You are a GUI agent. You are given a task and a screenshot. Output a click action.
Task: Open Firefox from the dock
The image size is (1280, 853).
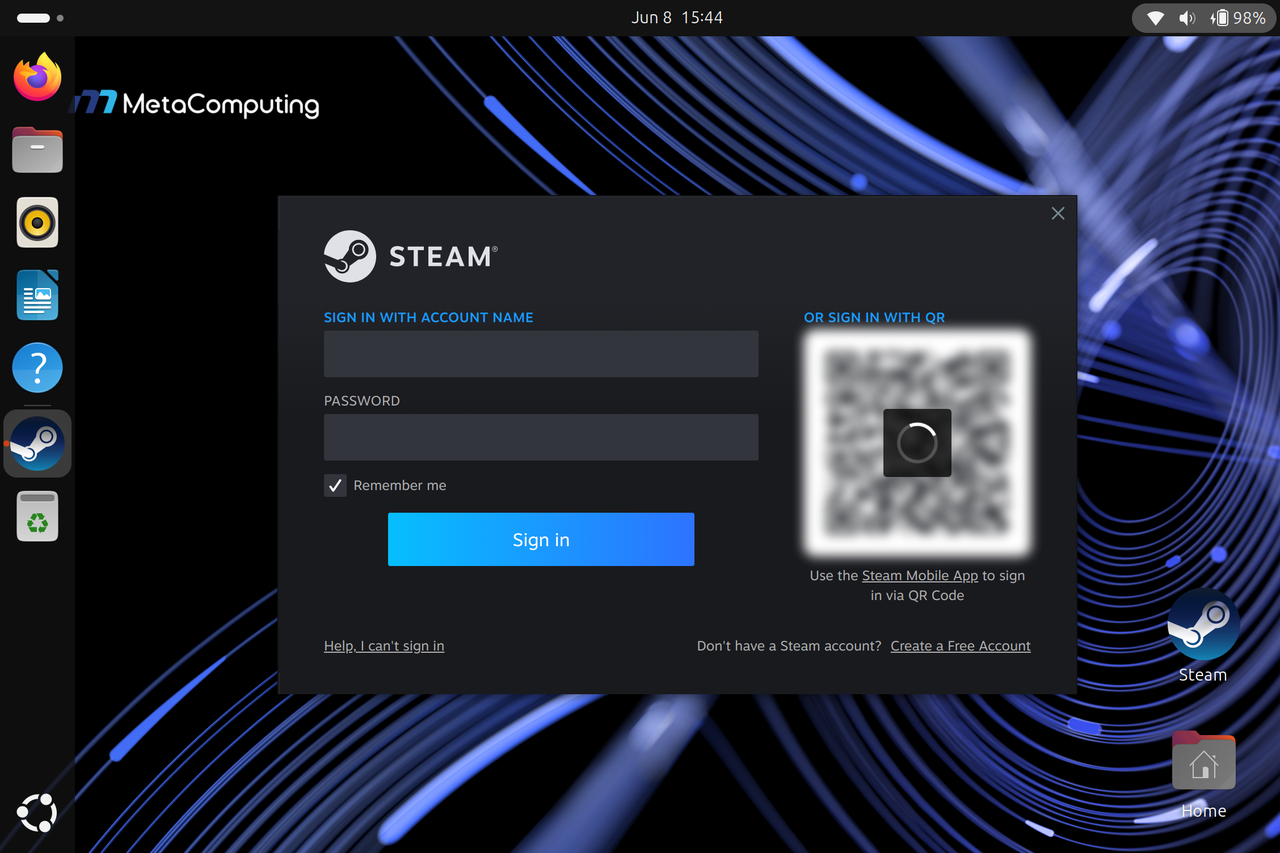coord(37,77)
